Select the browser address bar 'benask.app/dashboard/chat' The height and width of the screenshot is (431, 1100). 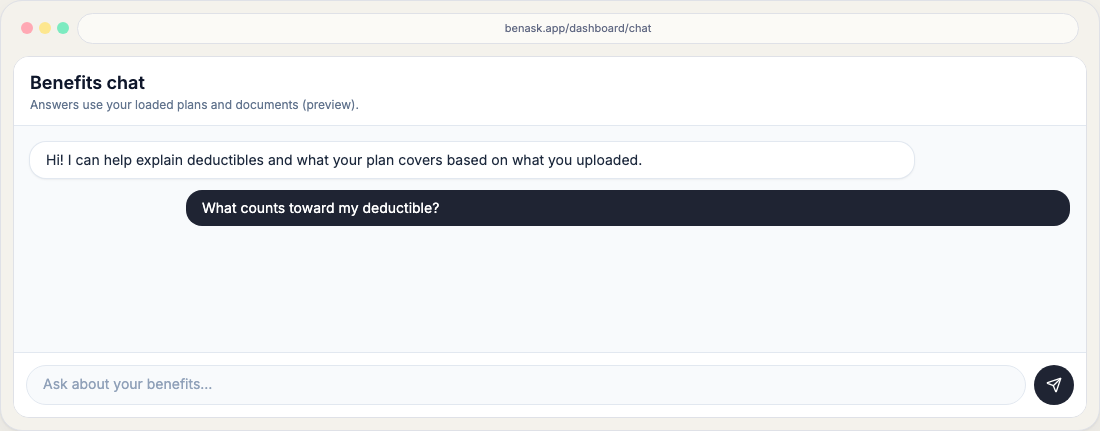577,29
